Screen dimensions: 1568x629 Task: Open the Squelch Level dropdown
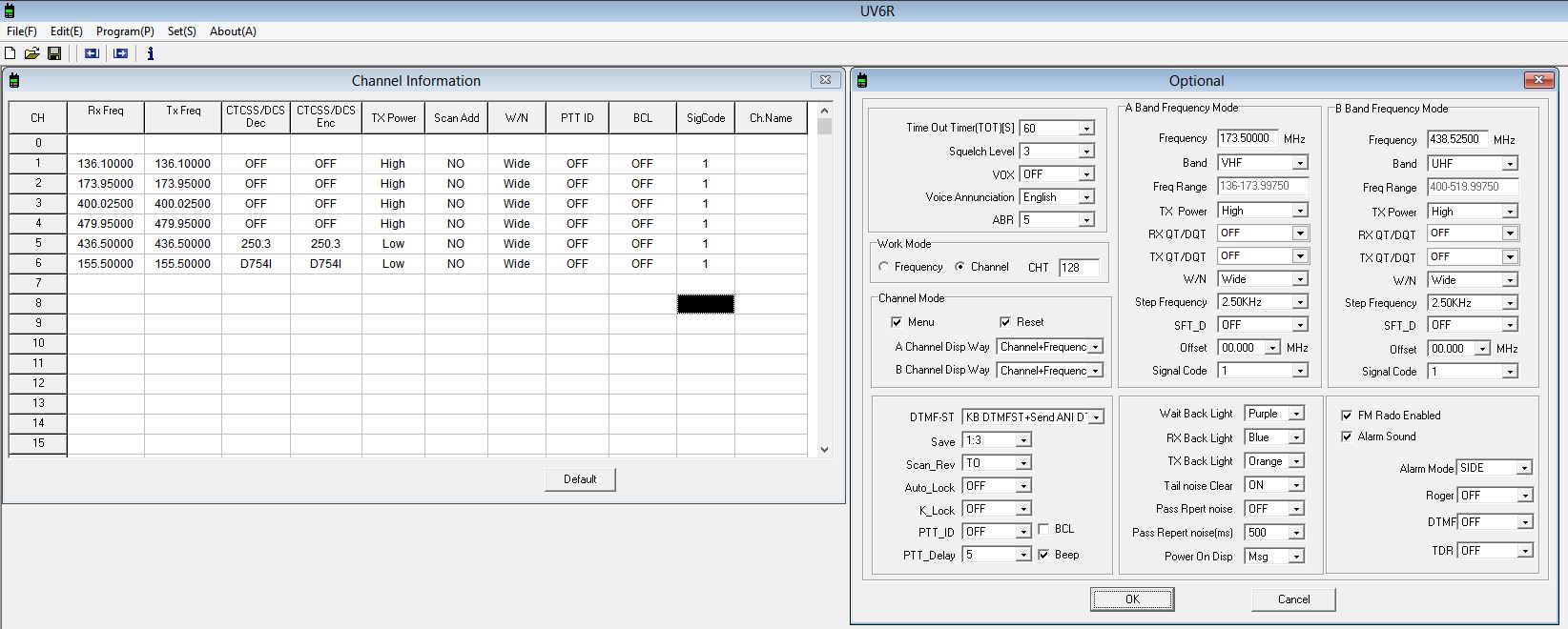(1086, 152)
